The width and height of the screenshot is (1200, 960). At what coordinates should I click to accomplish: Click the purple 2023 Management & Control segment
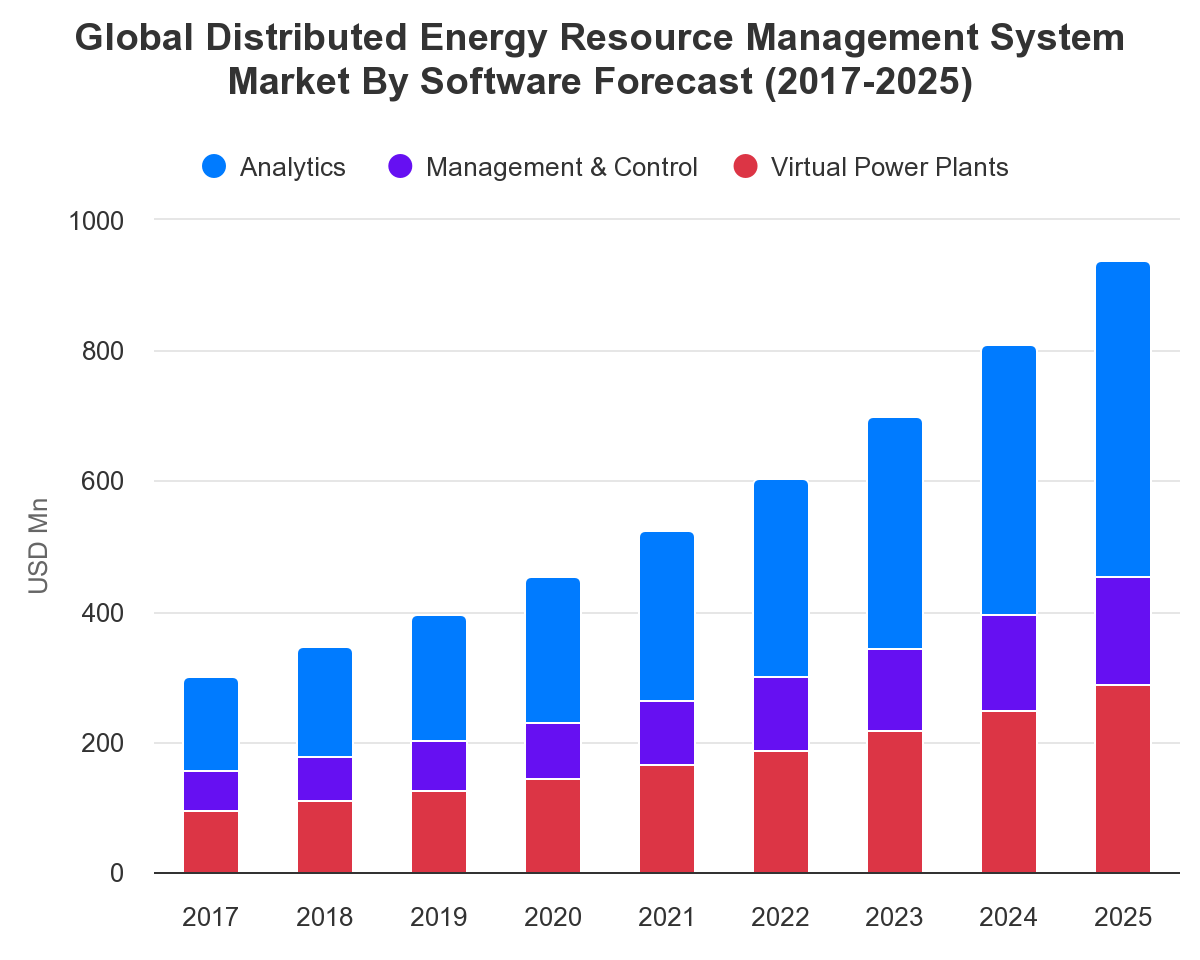coord(895,690)
